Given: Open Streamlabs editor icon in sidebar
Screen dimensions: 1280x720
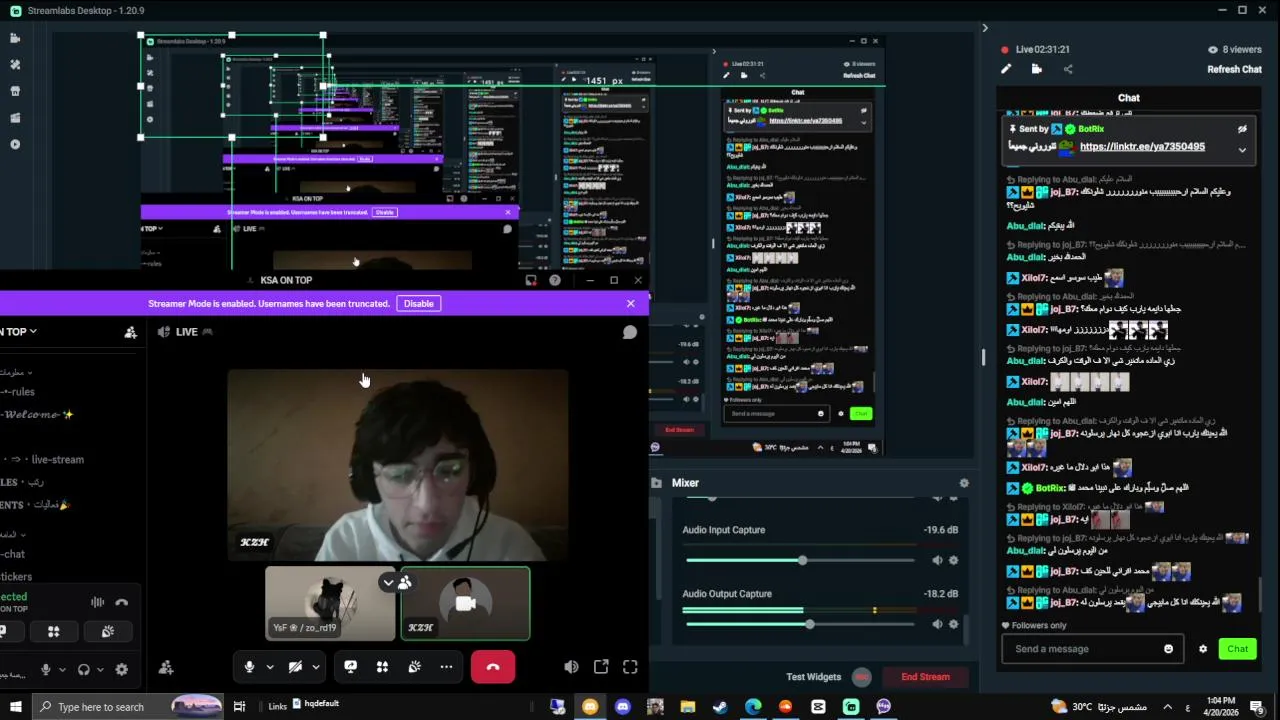Looking at the screenshot, I should click(x=15, y=38).
